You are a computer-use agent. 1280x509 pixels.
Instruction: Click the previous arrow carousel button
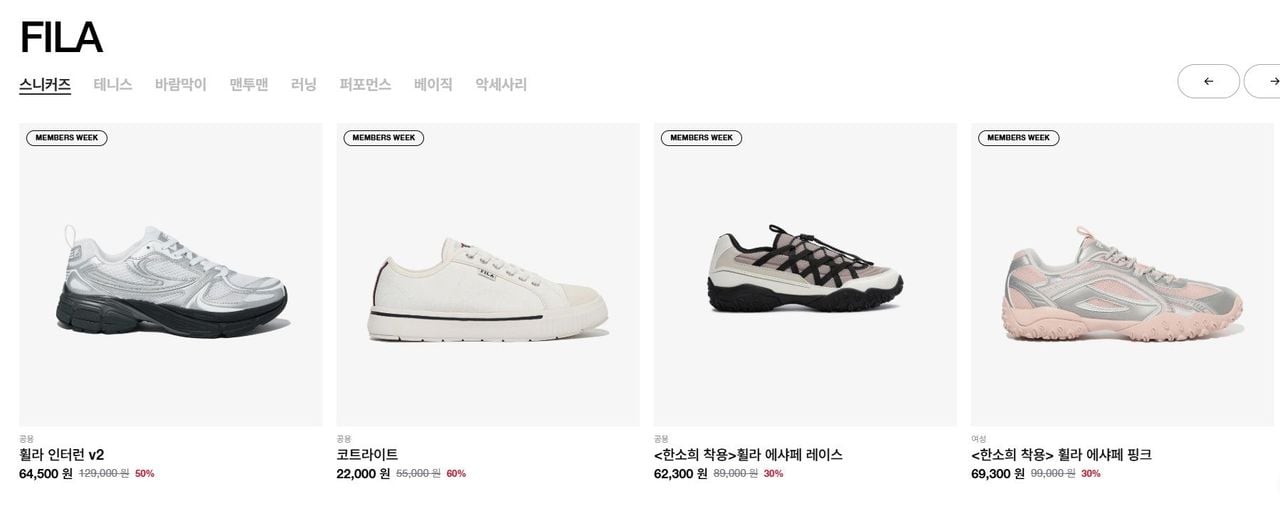point(1208,81)
